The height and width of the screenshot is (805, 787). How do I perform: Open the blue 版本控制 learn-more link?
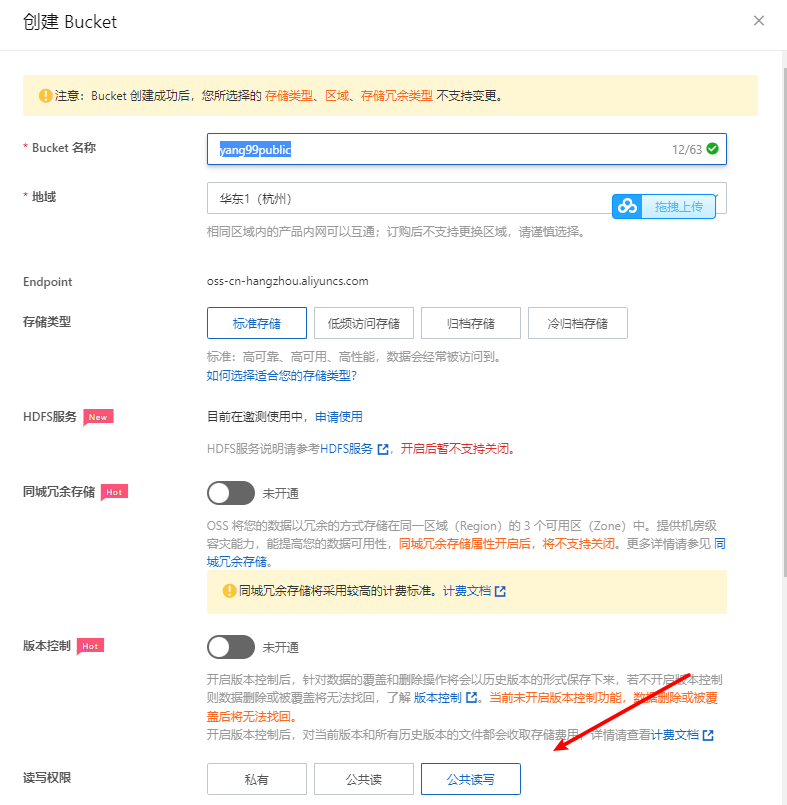coord(438,698)
